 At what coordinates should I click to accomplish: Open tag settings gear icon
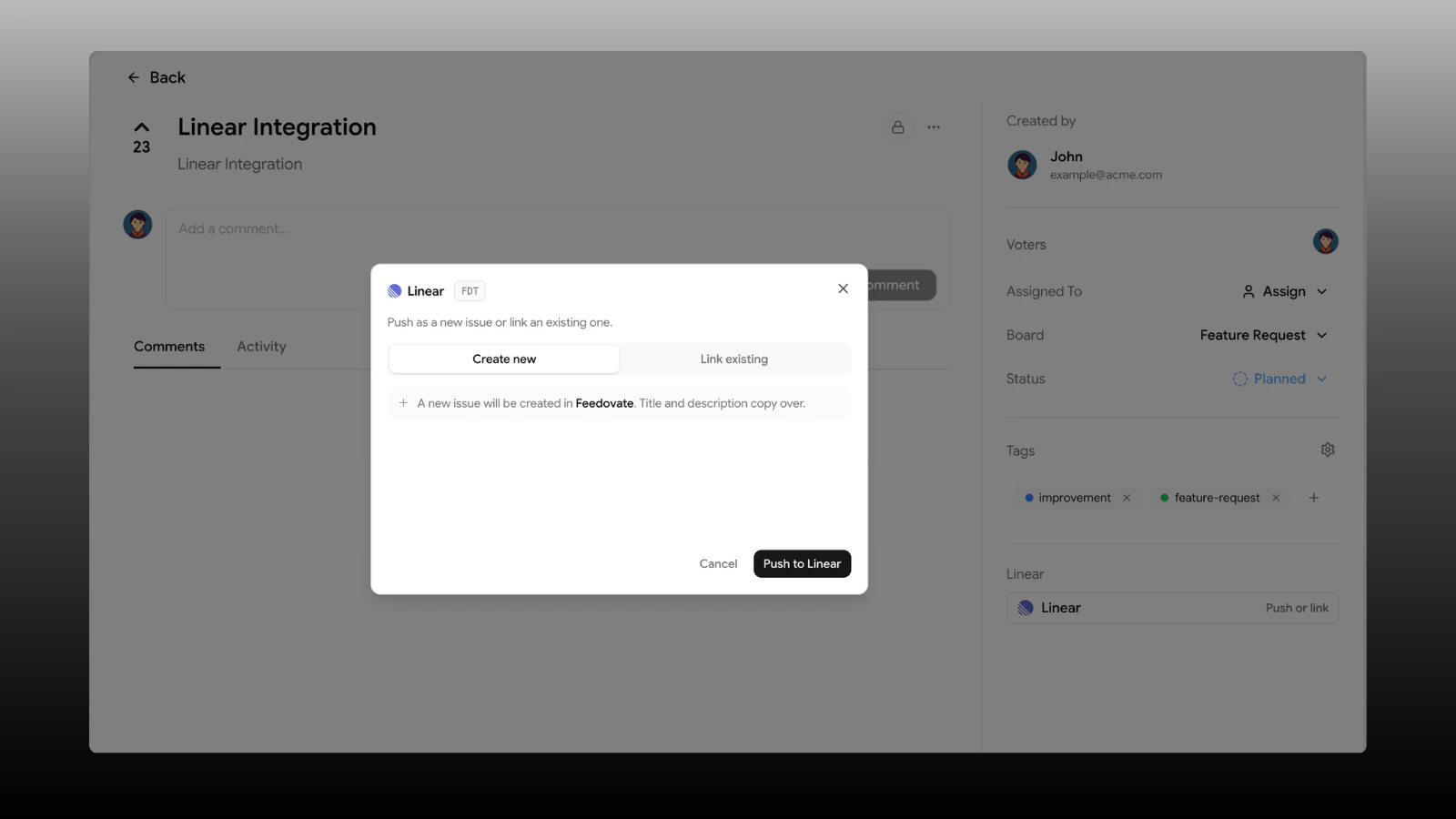pos(1328,450)
